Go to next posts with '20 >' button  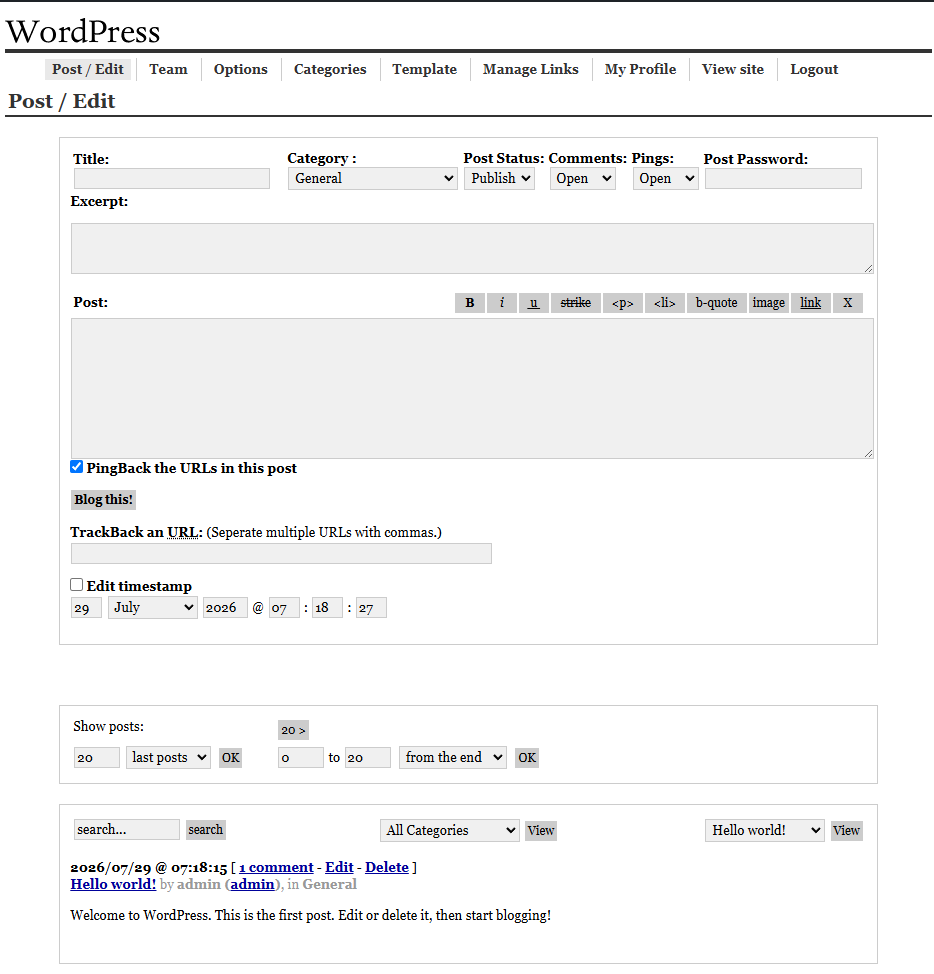click(x=293, y=730)
